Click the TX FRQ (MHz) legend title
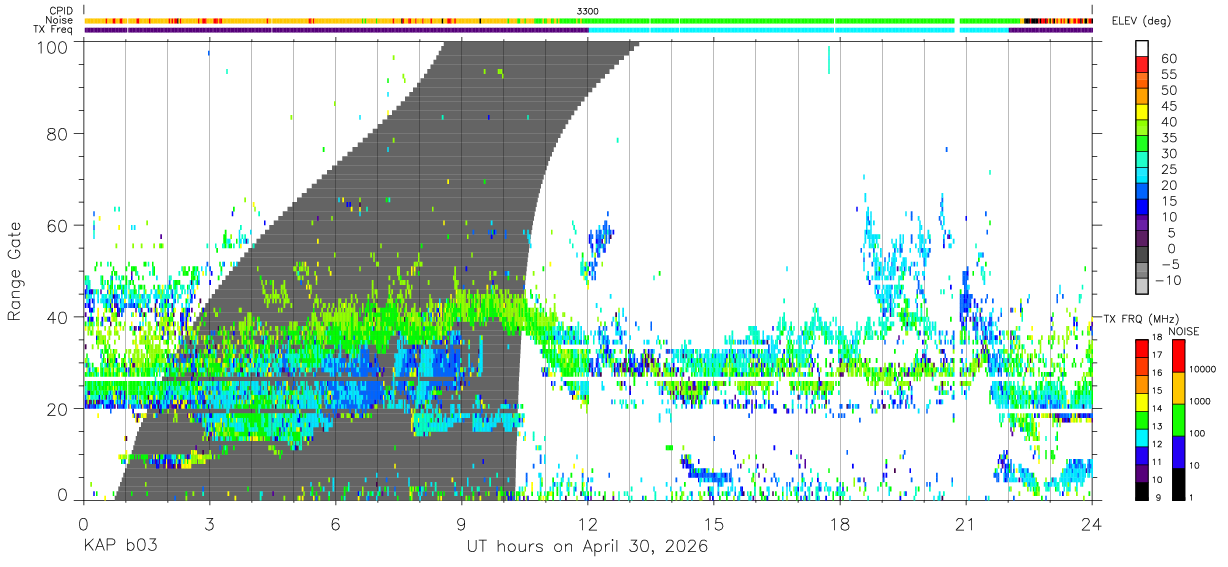Viewport: 1228px width, 567px height. 1139,319
